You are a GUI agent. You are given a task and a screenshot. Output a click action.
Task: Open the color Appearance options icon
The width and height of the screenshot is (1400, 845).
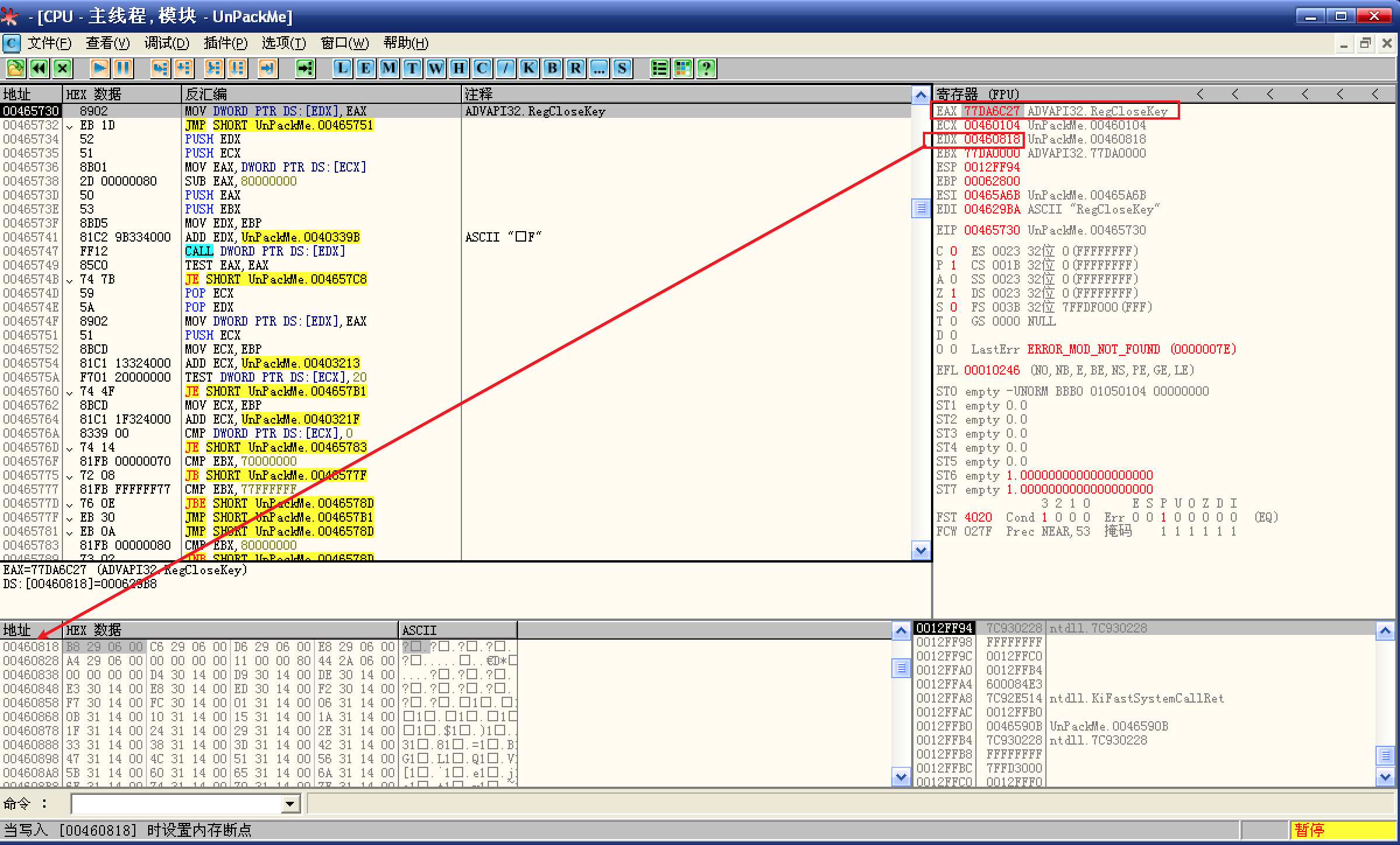682,68
